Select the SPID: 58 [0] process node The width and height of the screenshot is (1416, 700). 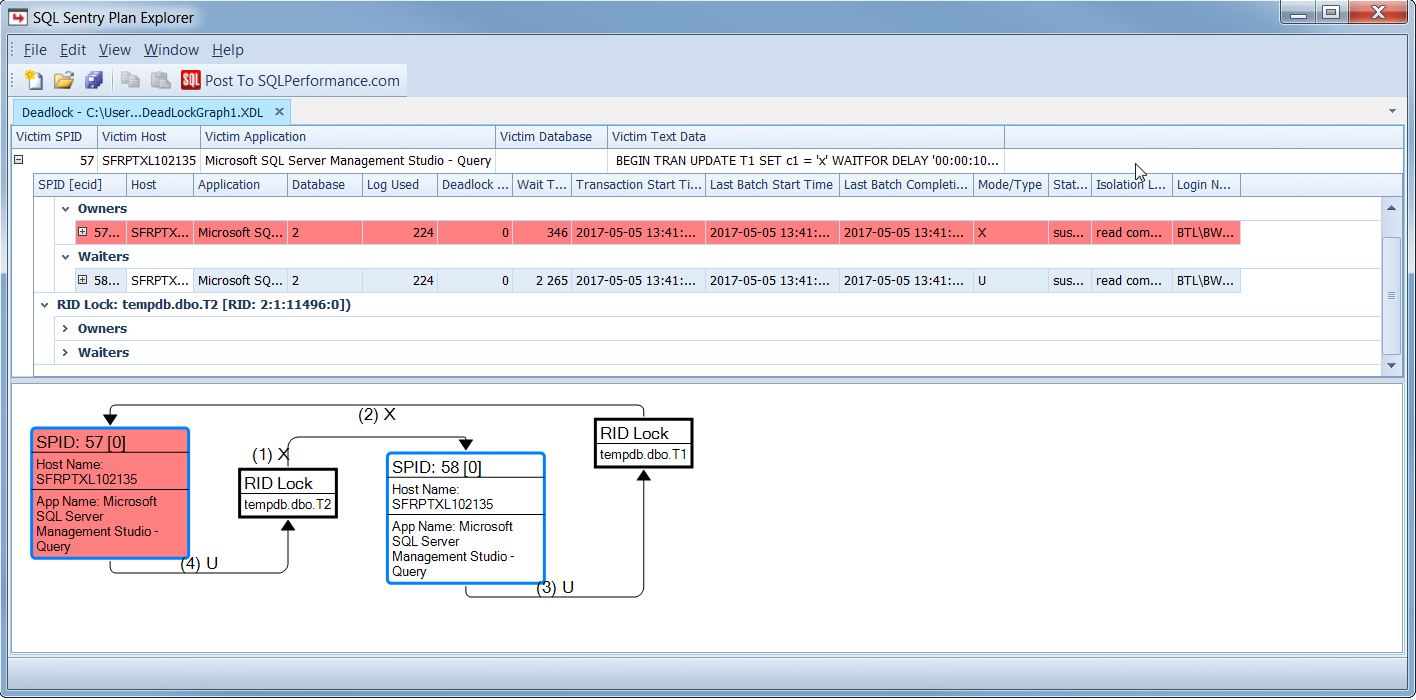coord(466,518)
